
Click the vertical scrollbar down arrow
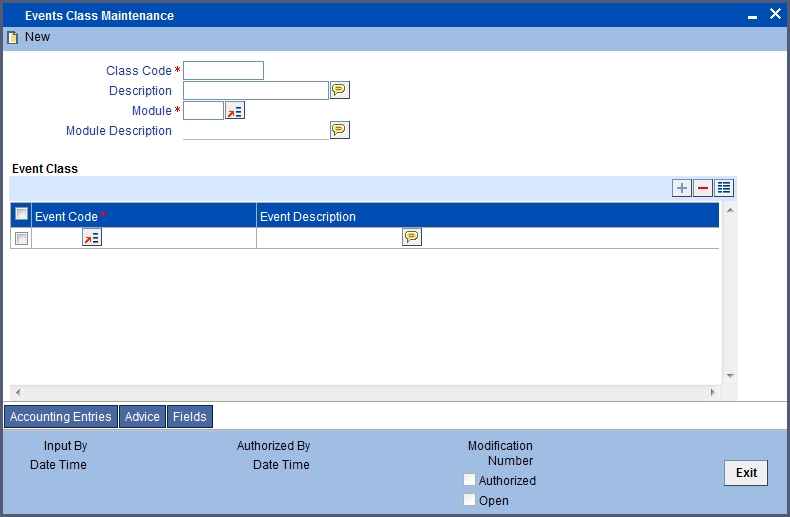point(730,376)
